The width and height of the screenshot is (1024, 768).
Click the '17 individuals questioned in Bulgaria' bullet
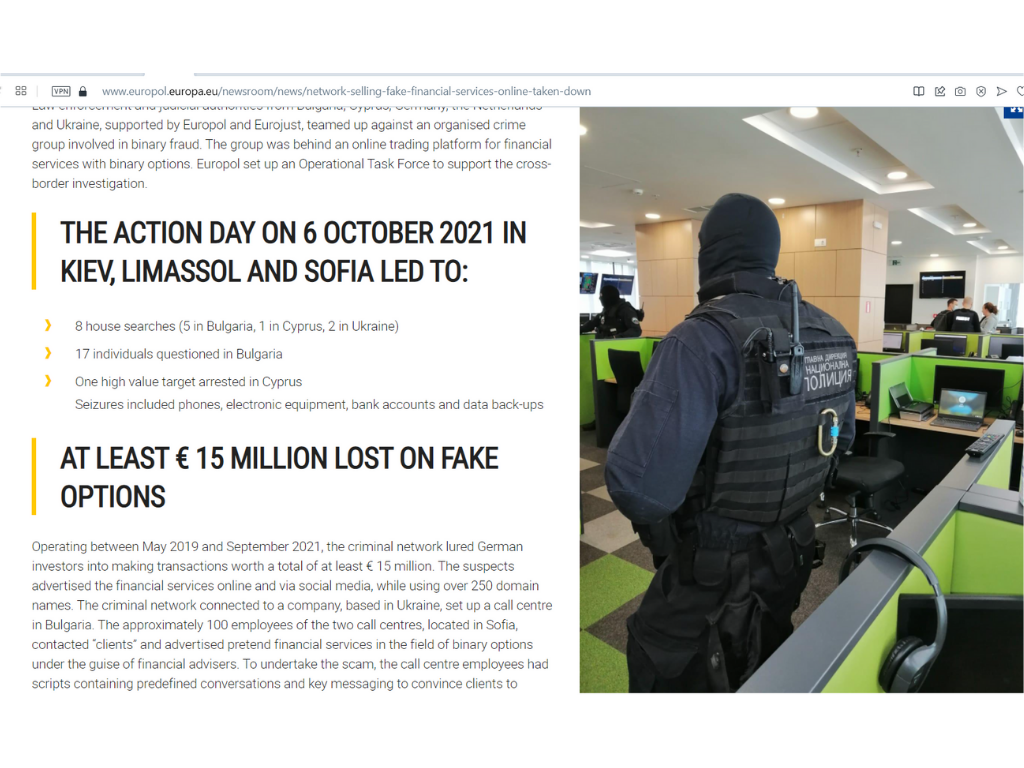pyautogui.click(x=178, y=354)
